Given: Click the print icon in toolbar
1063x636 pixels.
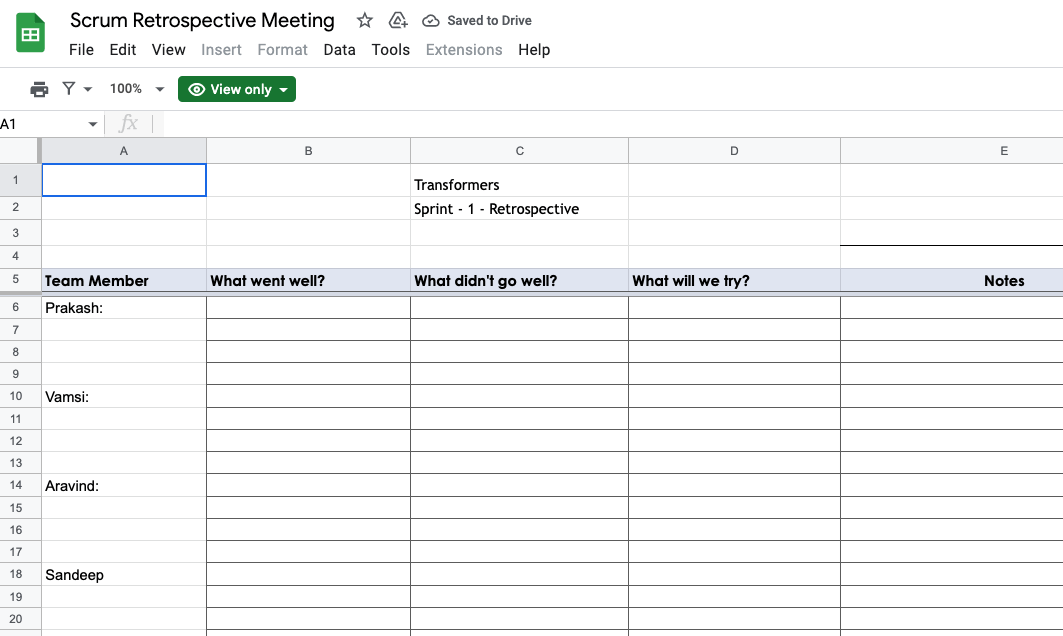Looking at the screenshot, I should (x=39, y=89).
